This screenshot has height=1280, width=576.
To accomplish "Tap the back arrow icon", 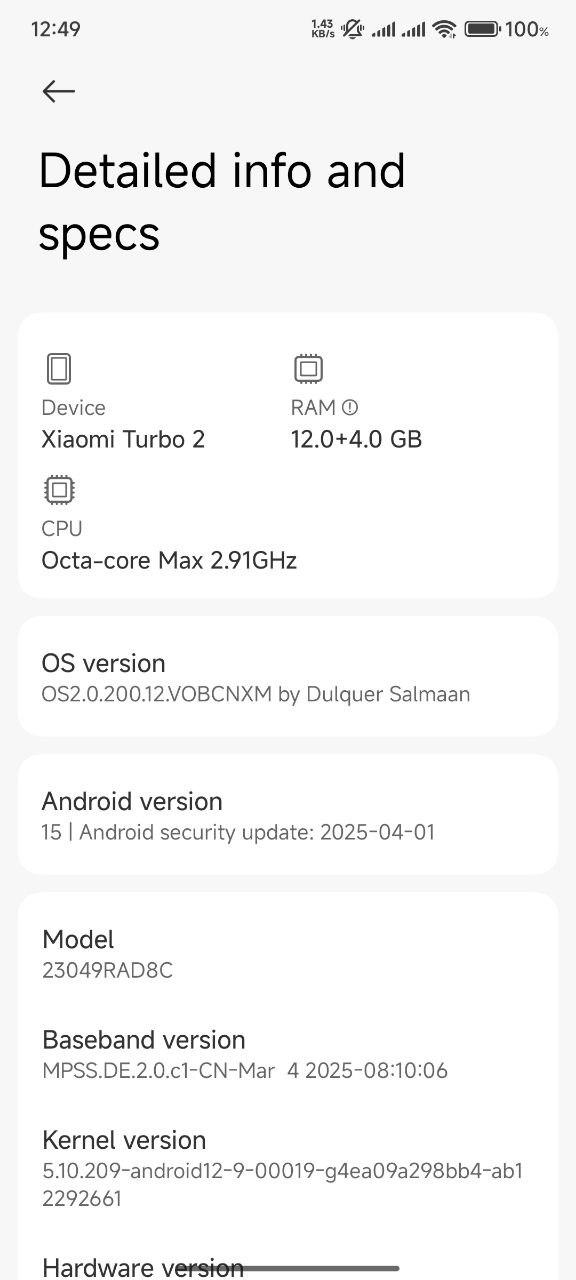I will 58,91.
